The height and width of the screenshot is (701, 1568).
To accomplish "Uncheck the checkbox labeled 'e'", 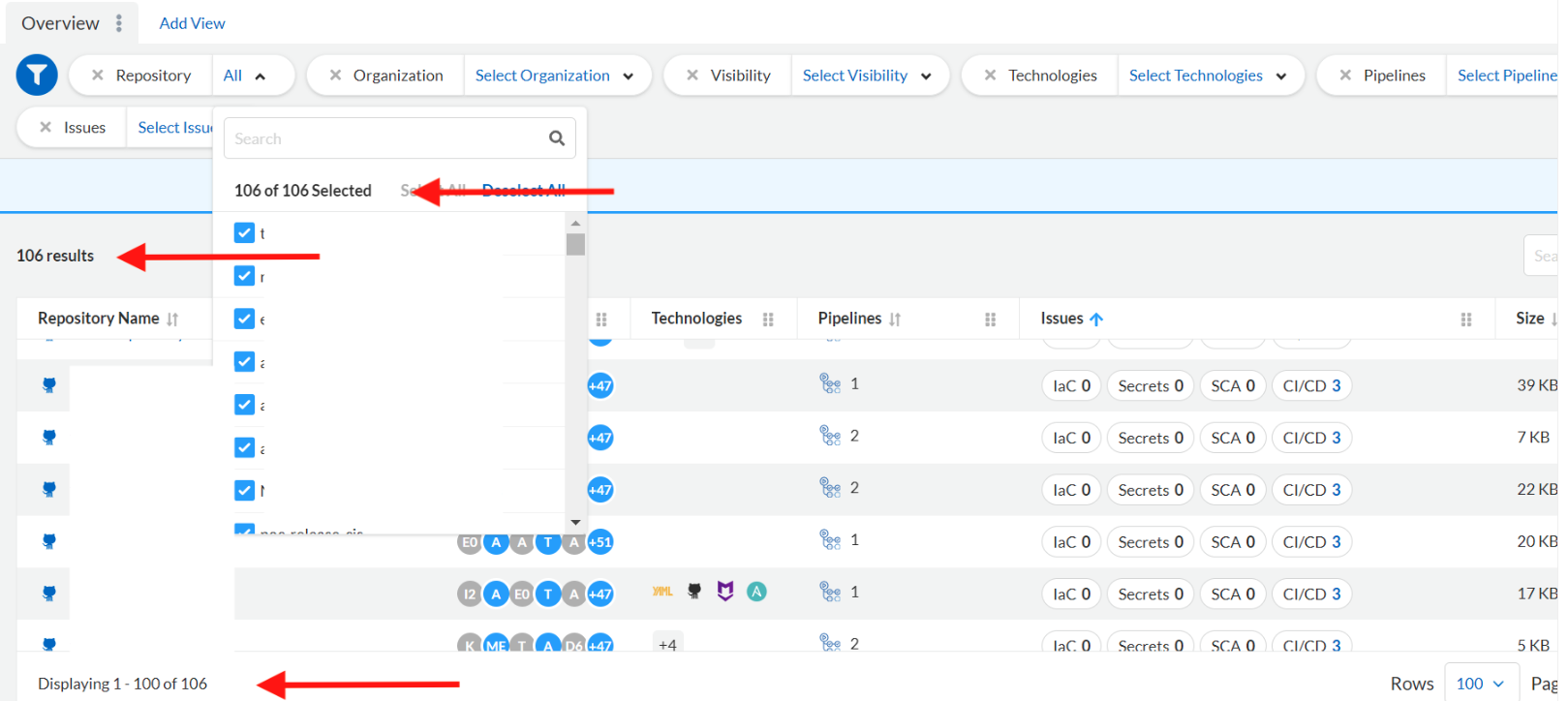I will (x=244, y=319).
